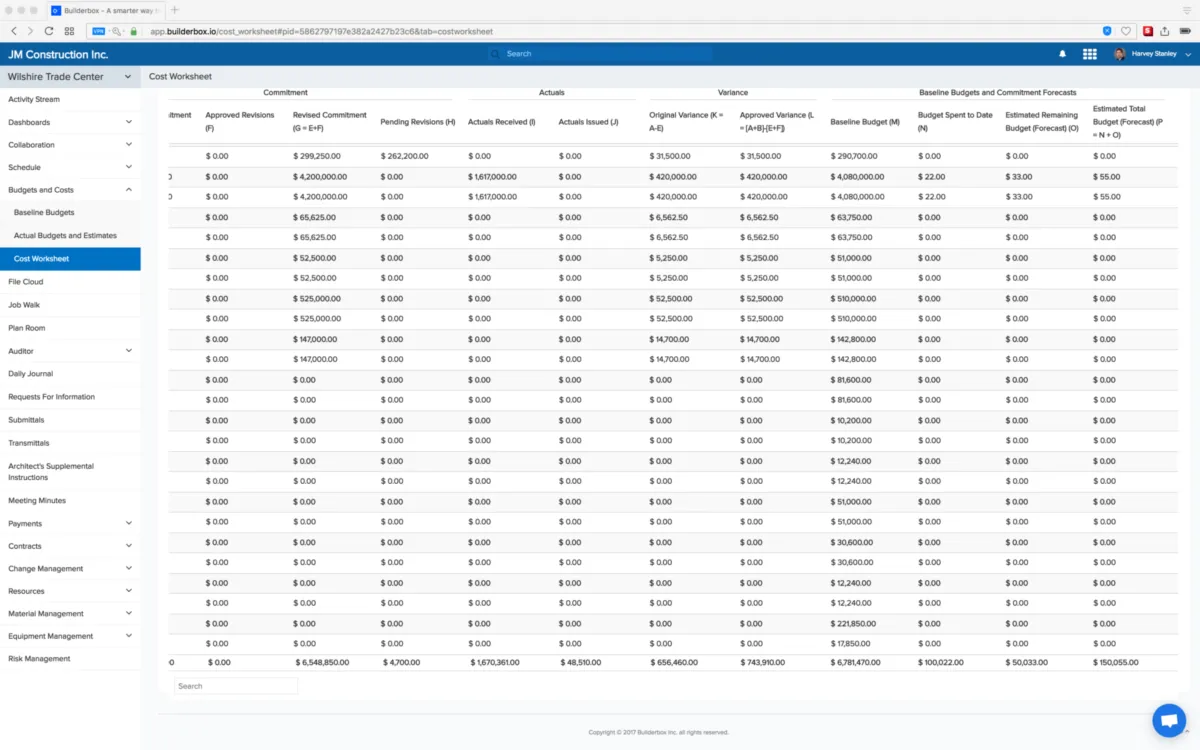
Task: Expand the Auditor sidebar section
Action: [x=129, y=351]
